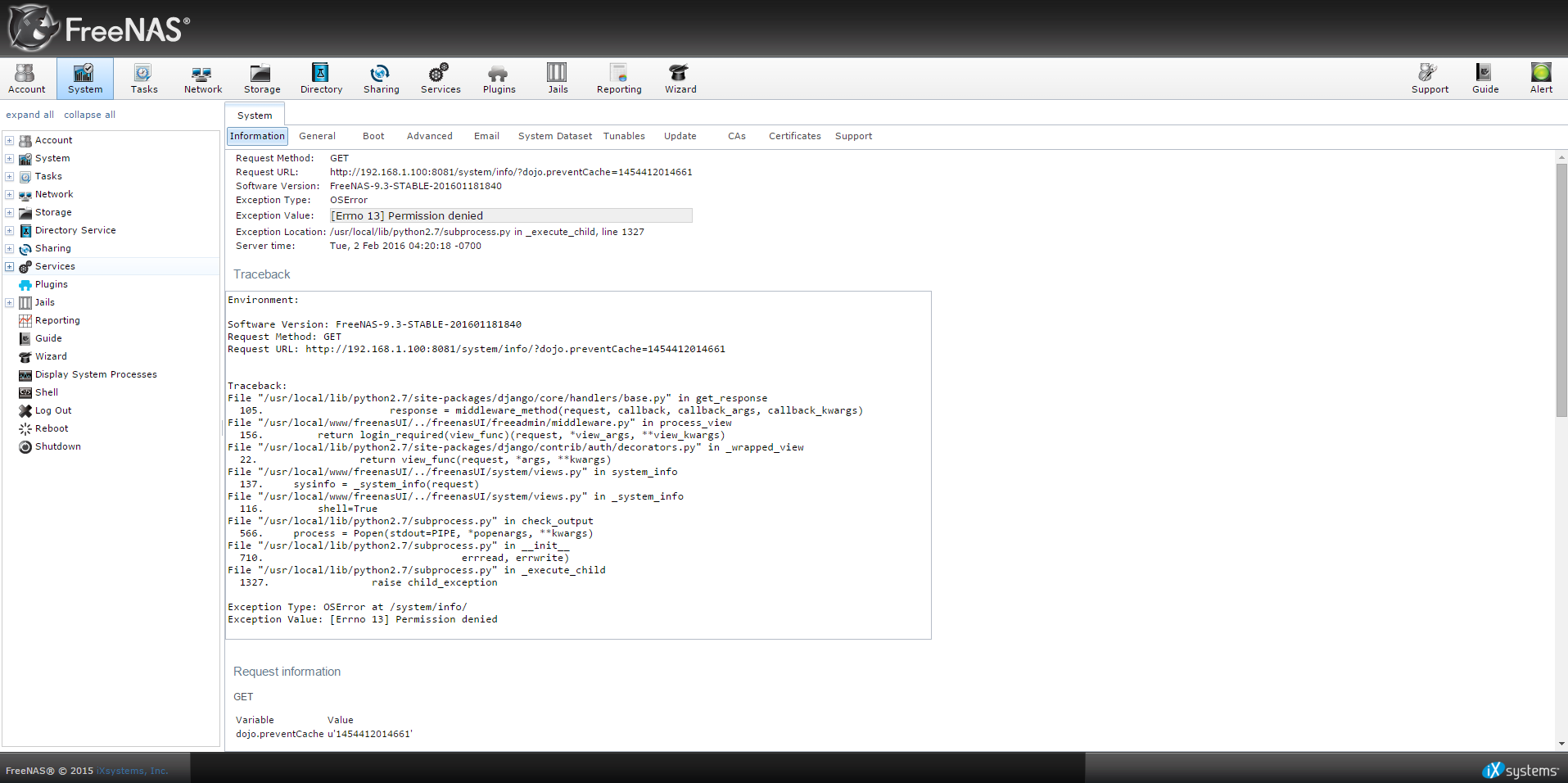The width and height of the screenshot is (1568, 783).
Task: Open the Plugins toolbar icon
Action: point(499,79)
